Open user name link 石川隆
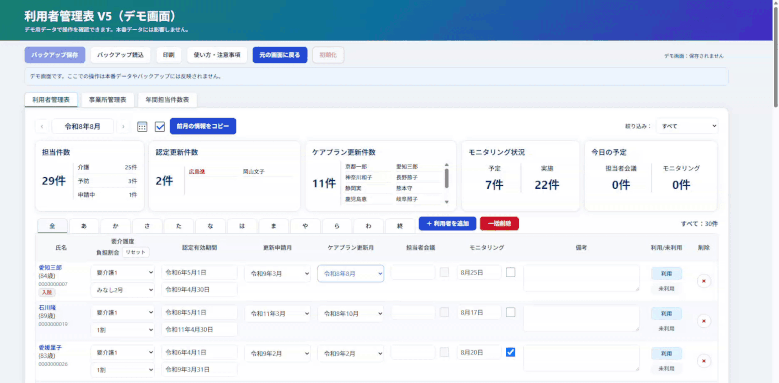779x383 pixels. click(47, 307)
